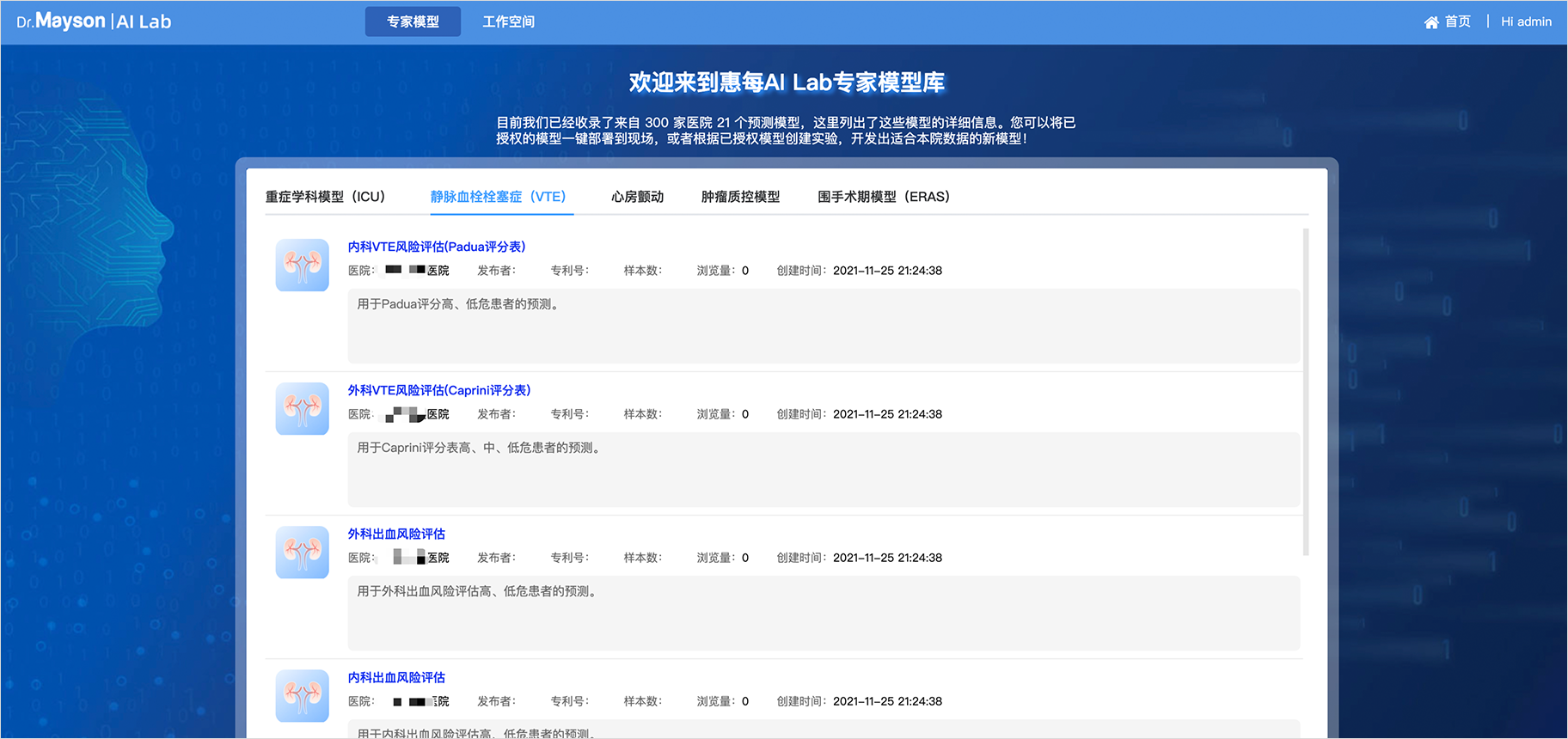Open 内科VTE风险评估(Padua评分表) model link
Screen dimensions: 1568x739
click(x=437, y=247)
